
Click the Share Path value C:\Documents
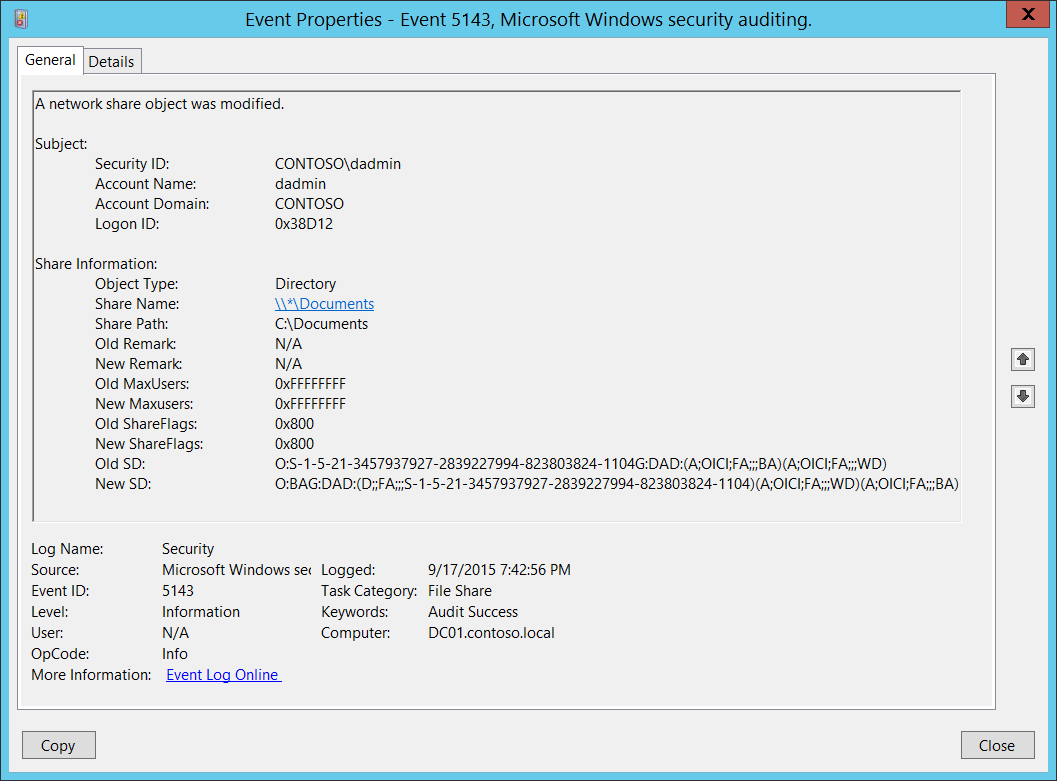click(321, 324)
